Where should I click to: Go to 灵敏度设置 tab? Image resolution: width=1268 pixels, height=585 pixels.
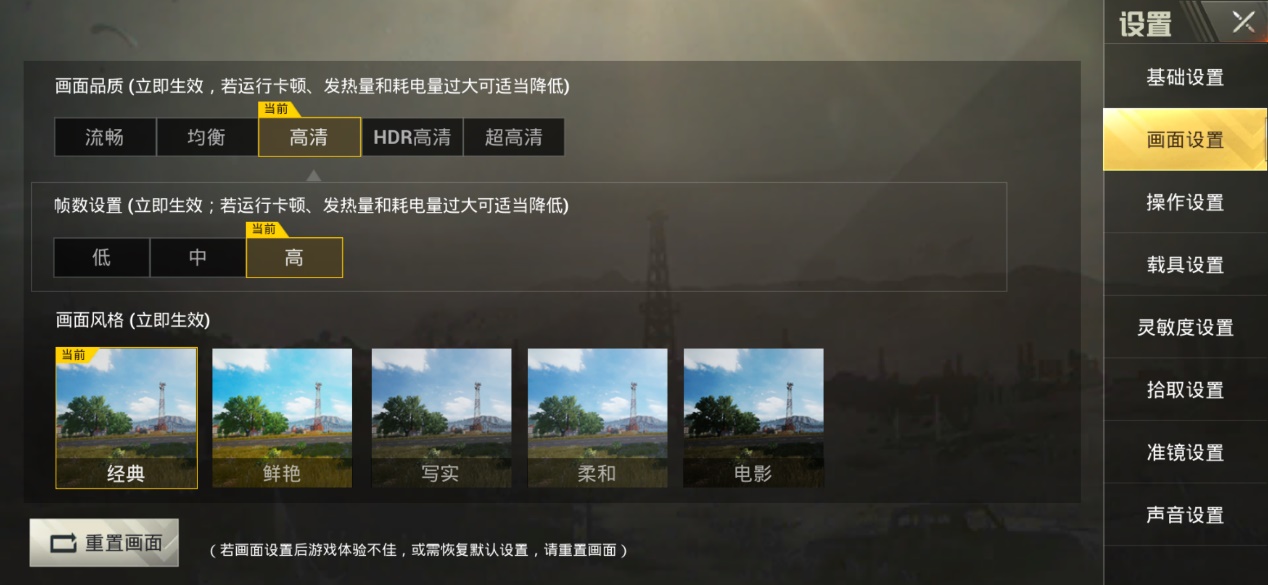click(x=1185, y=327)
